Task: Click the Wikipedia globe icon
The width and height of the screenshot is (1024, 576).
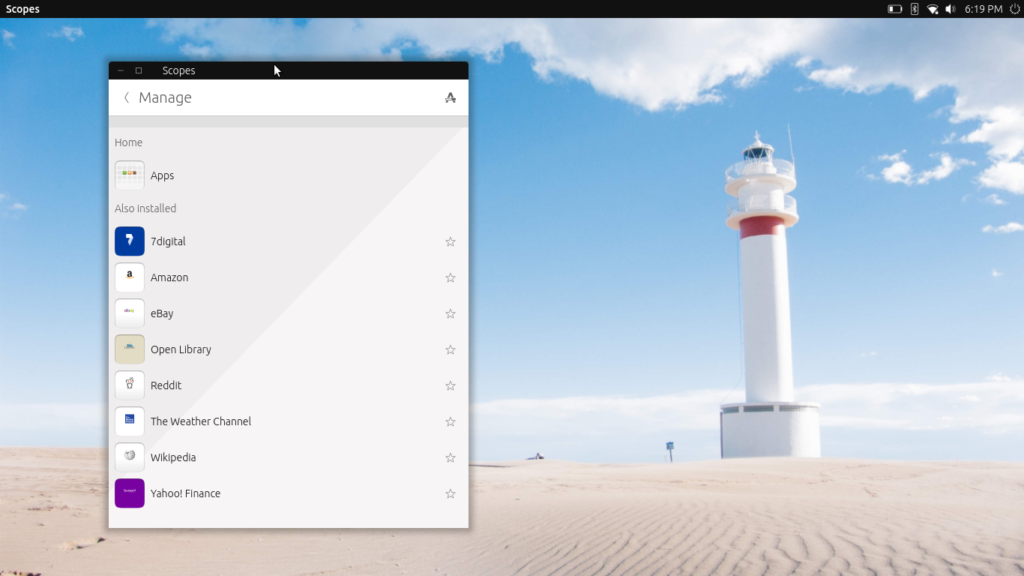Action: pyautogui.click(x=129, y=457)
